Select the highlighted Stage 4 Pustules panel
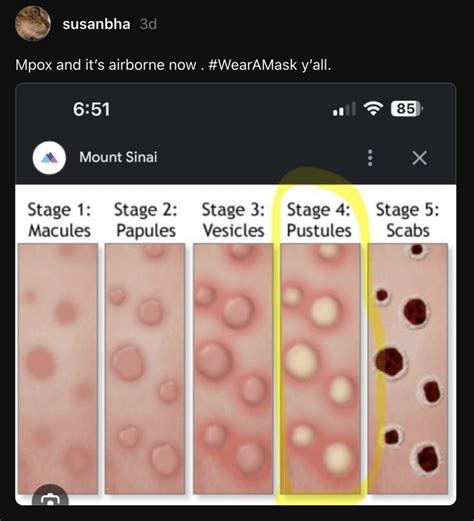 (320, 368)
